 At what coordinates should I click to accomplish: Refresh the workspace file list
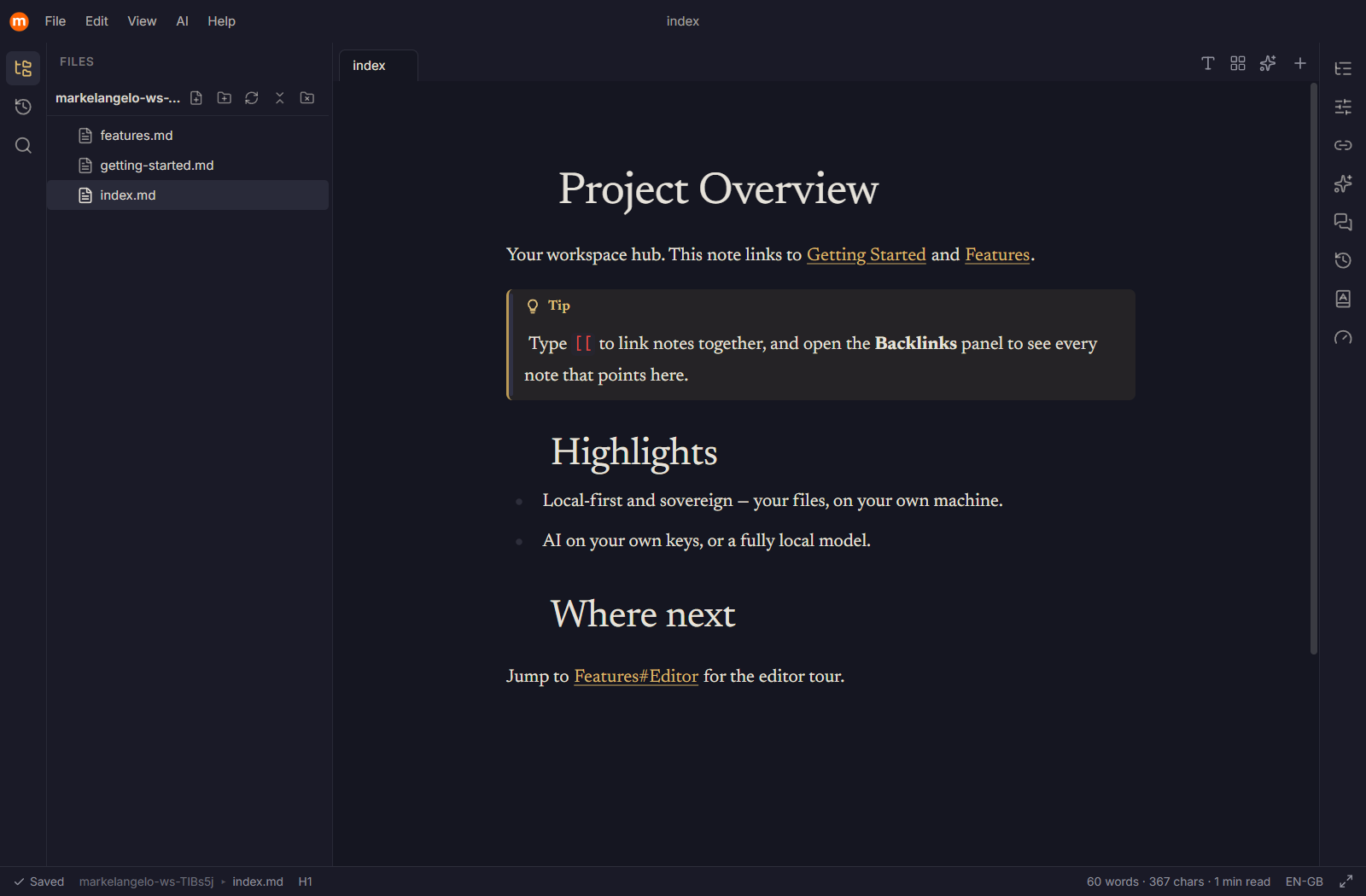(x=252, y=98)
